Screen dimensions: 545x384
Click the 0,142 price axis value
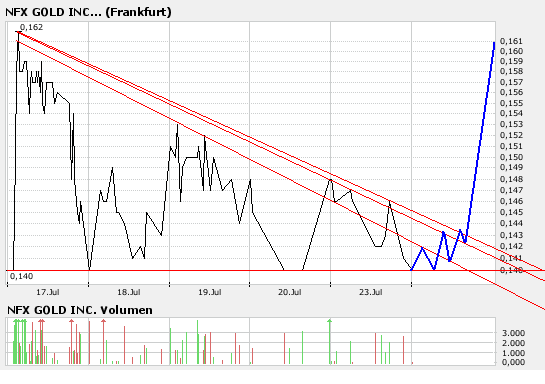pyautogui.click(x=511, y=246)
